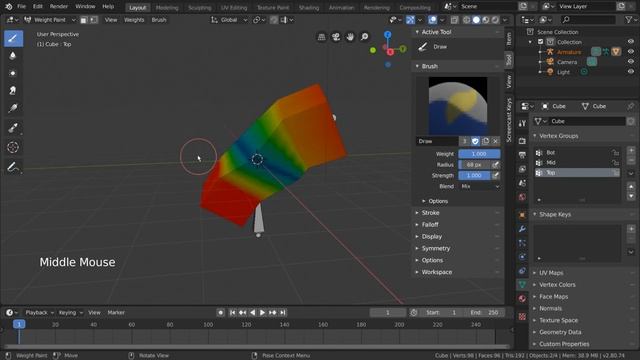Open the File menu
Screen dimensions: 640x360
click(x=22, y=7)
